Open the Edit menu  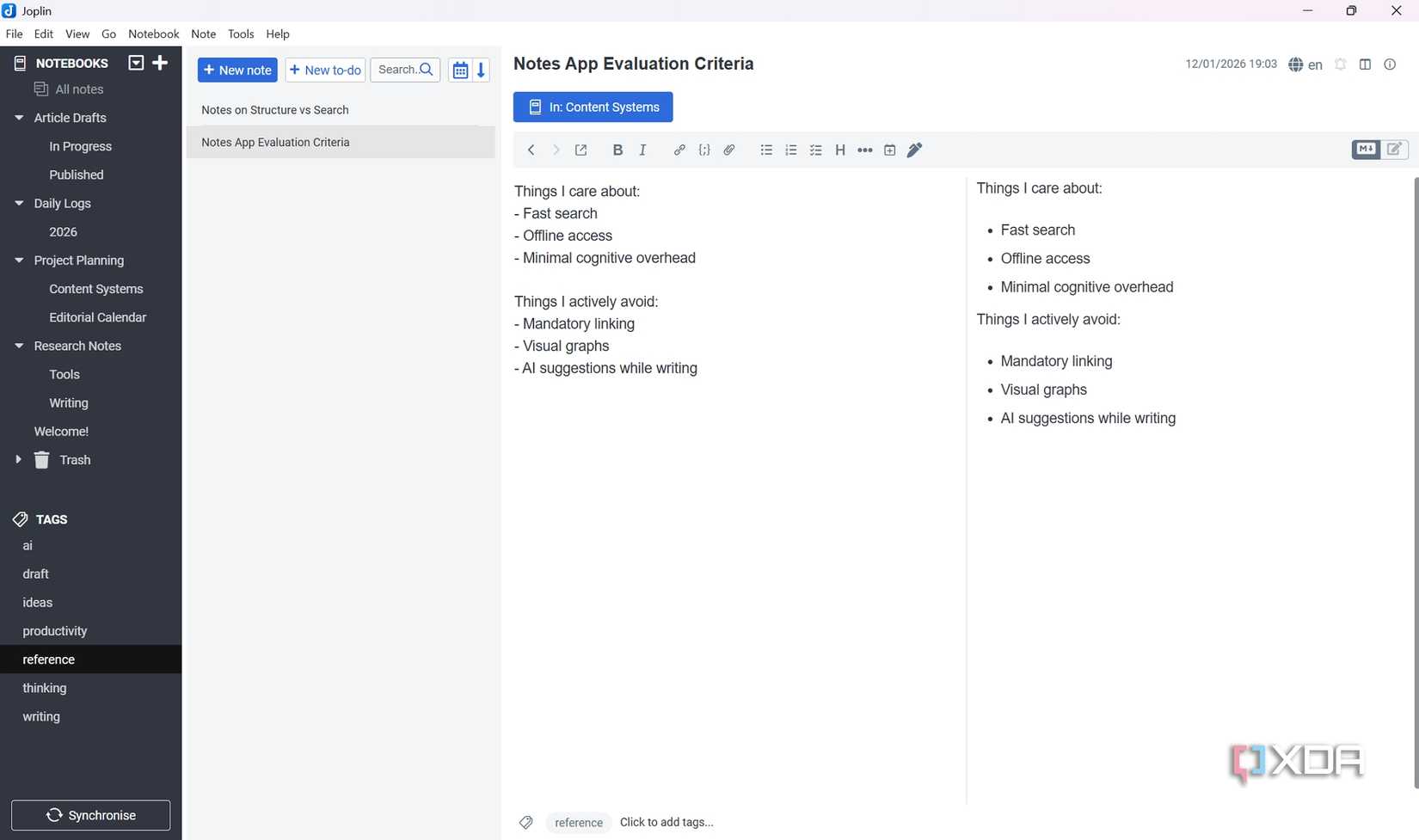point(44,34)
